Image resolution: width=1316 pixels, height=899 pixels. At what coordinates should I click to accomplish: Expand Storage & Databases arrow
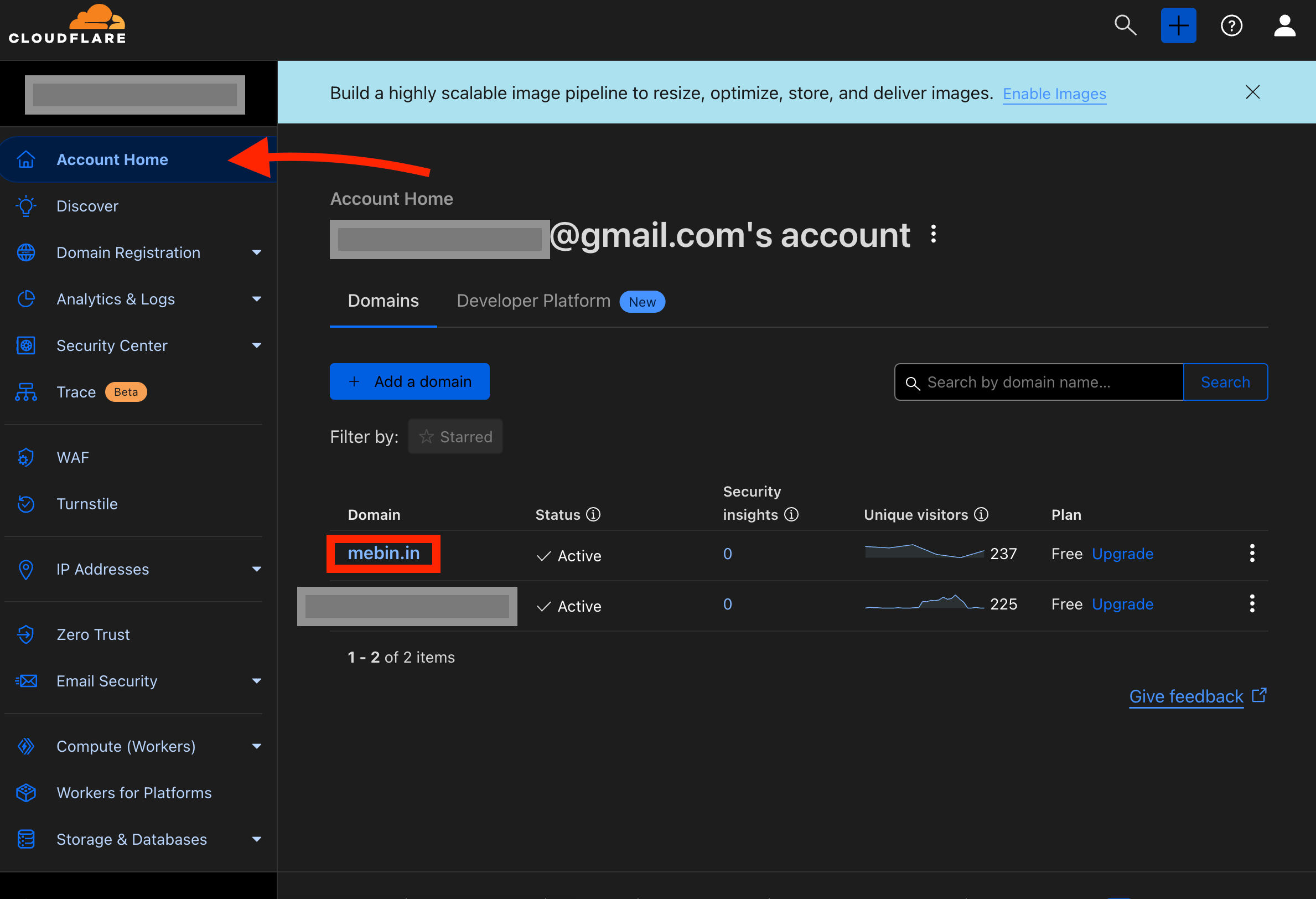(x=257, y=839)
